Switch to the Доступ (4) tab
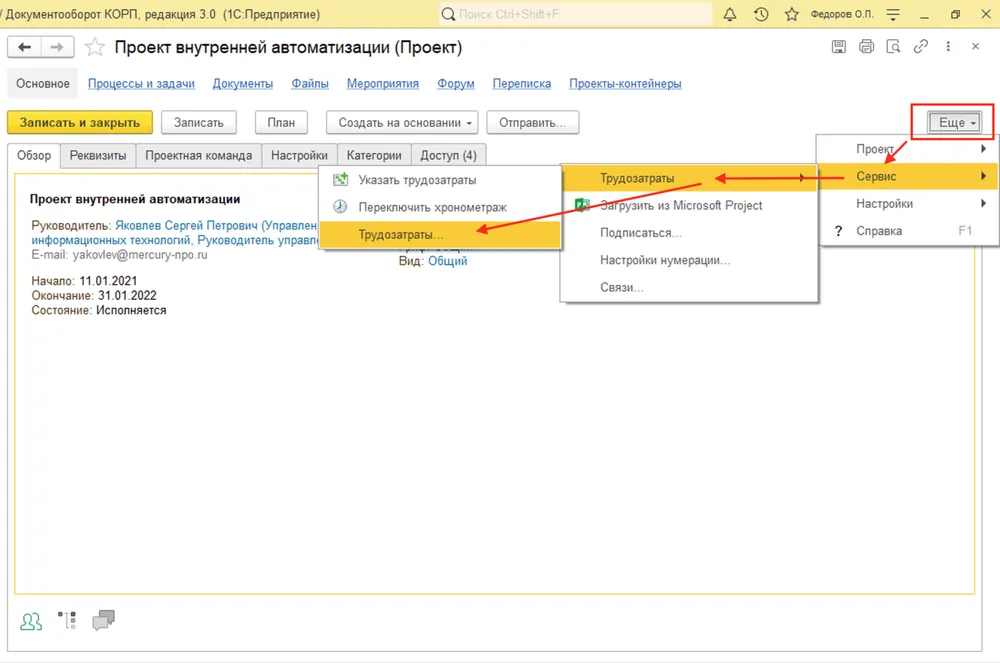1000x663 pixels. point(448,156)
